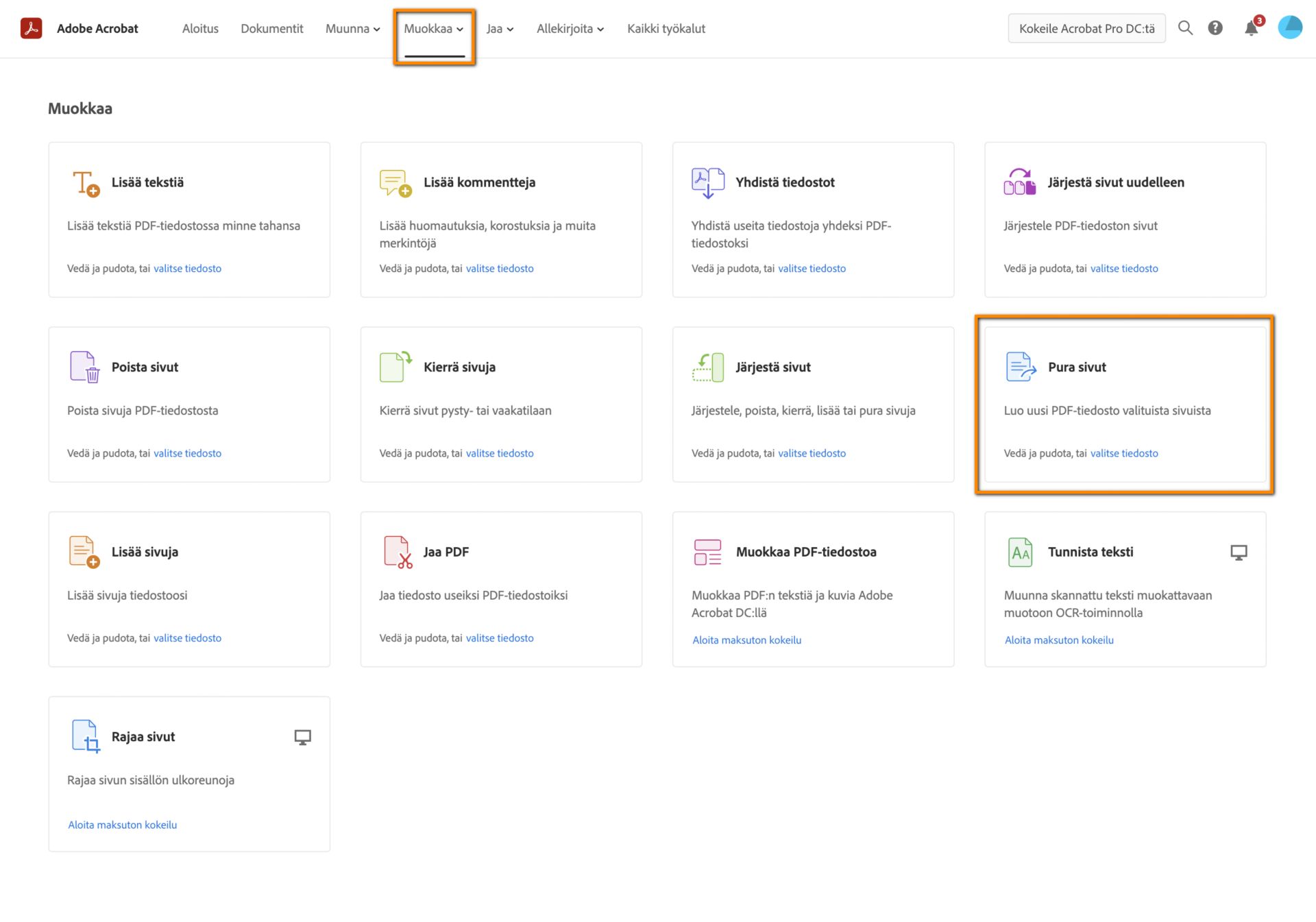Image resolution: width=1316 pixels, height=922 pixels.
Task: Click the Muokkaa page heading
Action: pos(80,108)
